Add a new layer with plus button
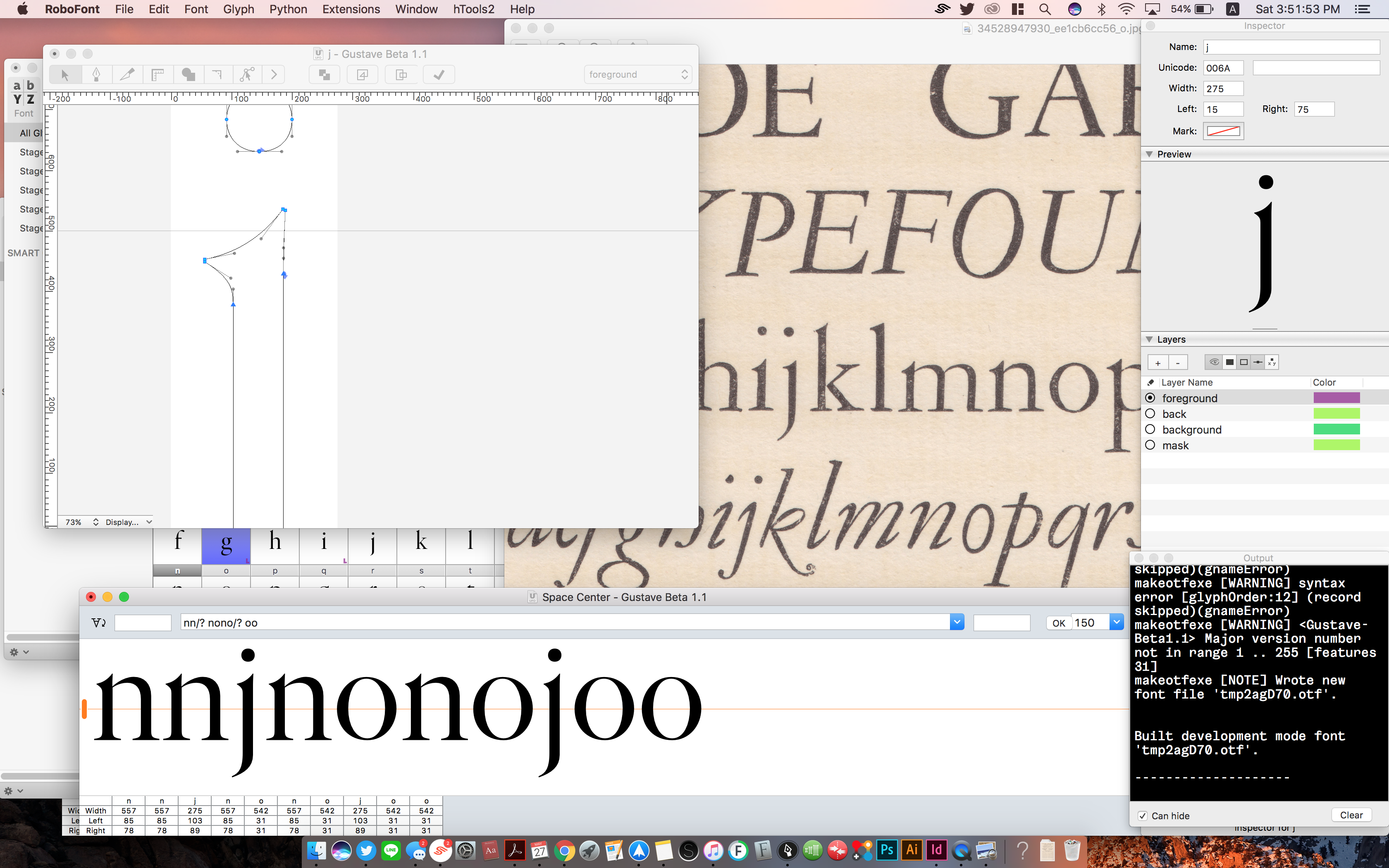Viewport: 1389px width, 868px height. pyautogui.click(x=1157, y=362)
